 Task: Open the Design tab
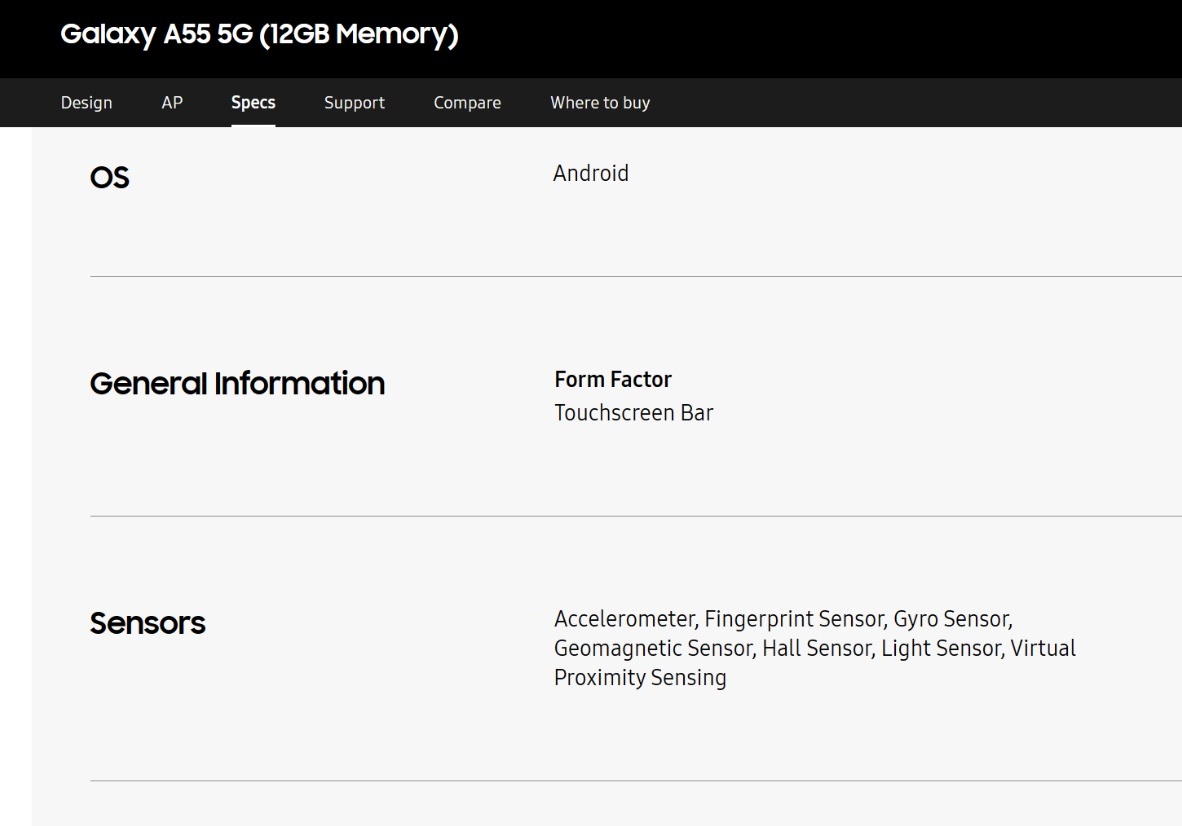click(86, 102)
